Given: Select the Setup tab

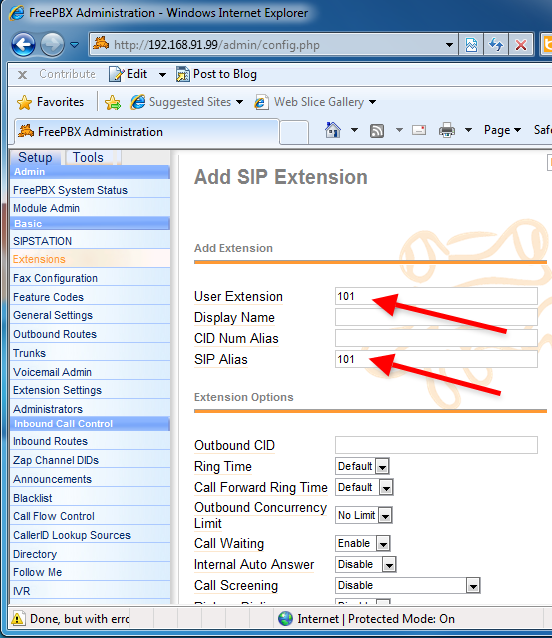Looking at the screenshot, I should [x=35, y=157].
